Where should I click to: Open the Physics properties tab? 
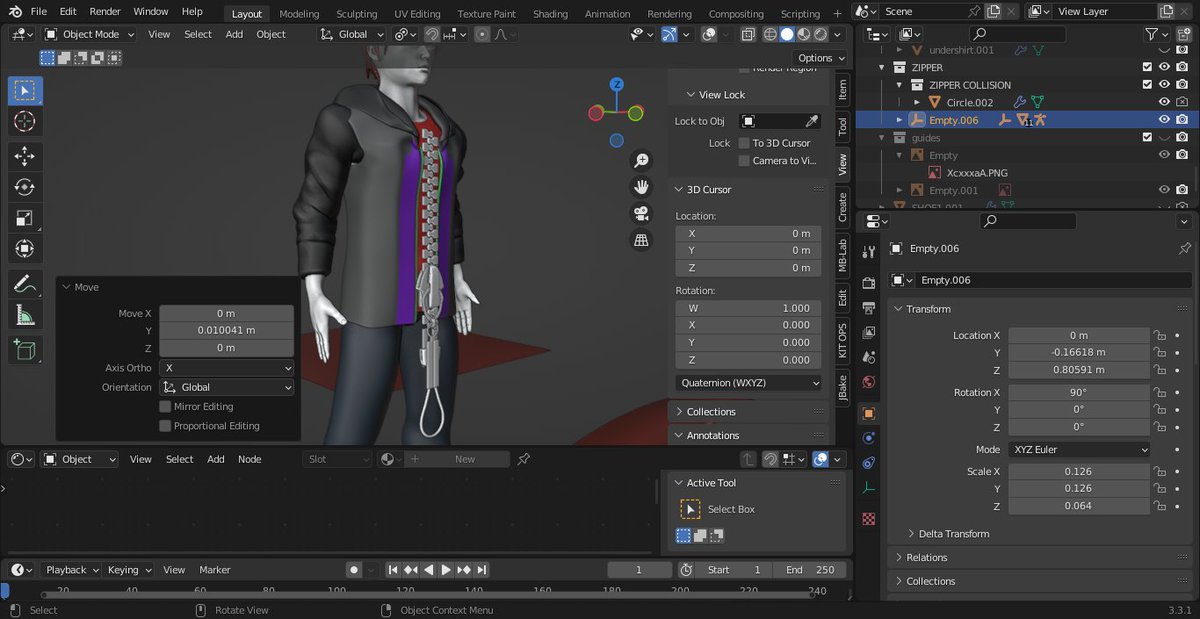click(868, 438)
